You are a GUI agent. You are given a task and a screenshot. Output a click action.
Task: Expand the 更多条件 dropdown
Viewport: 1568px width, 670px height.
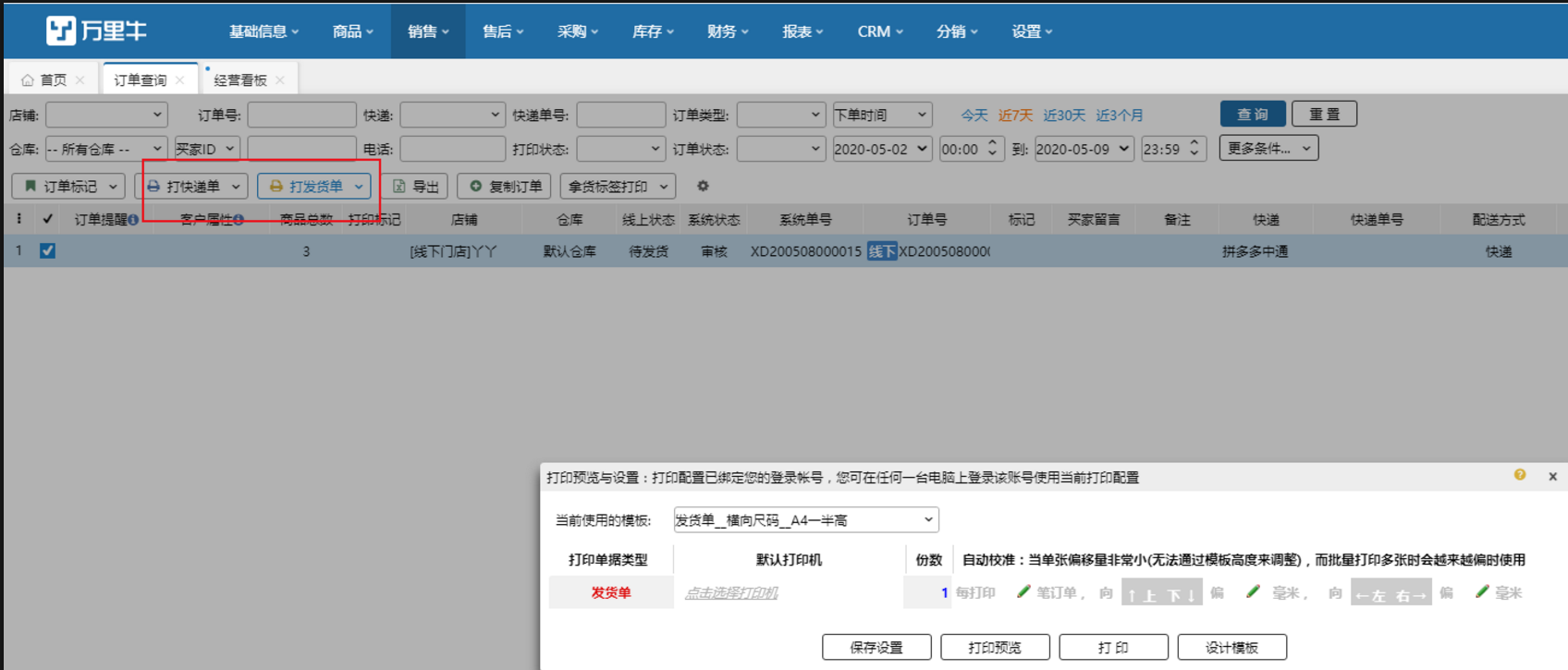coord(1268,148)
